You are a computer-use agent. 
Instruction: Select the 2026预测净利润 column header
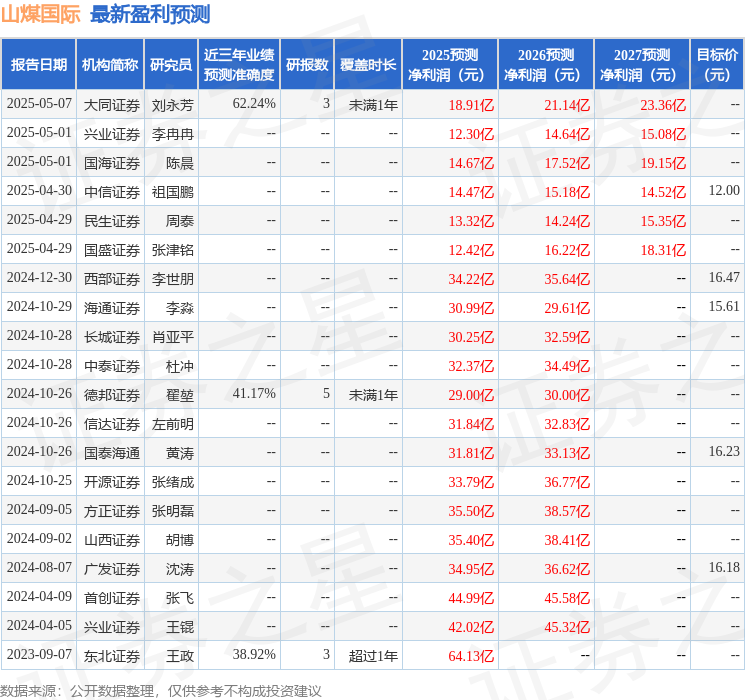pyautogui.click(x=545, y=65)
